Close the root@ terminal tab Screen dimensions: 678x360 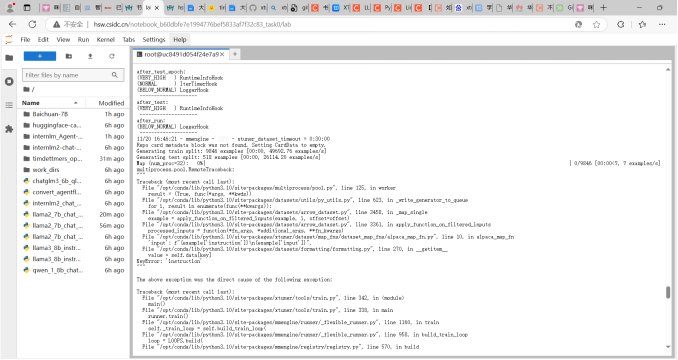222,54
